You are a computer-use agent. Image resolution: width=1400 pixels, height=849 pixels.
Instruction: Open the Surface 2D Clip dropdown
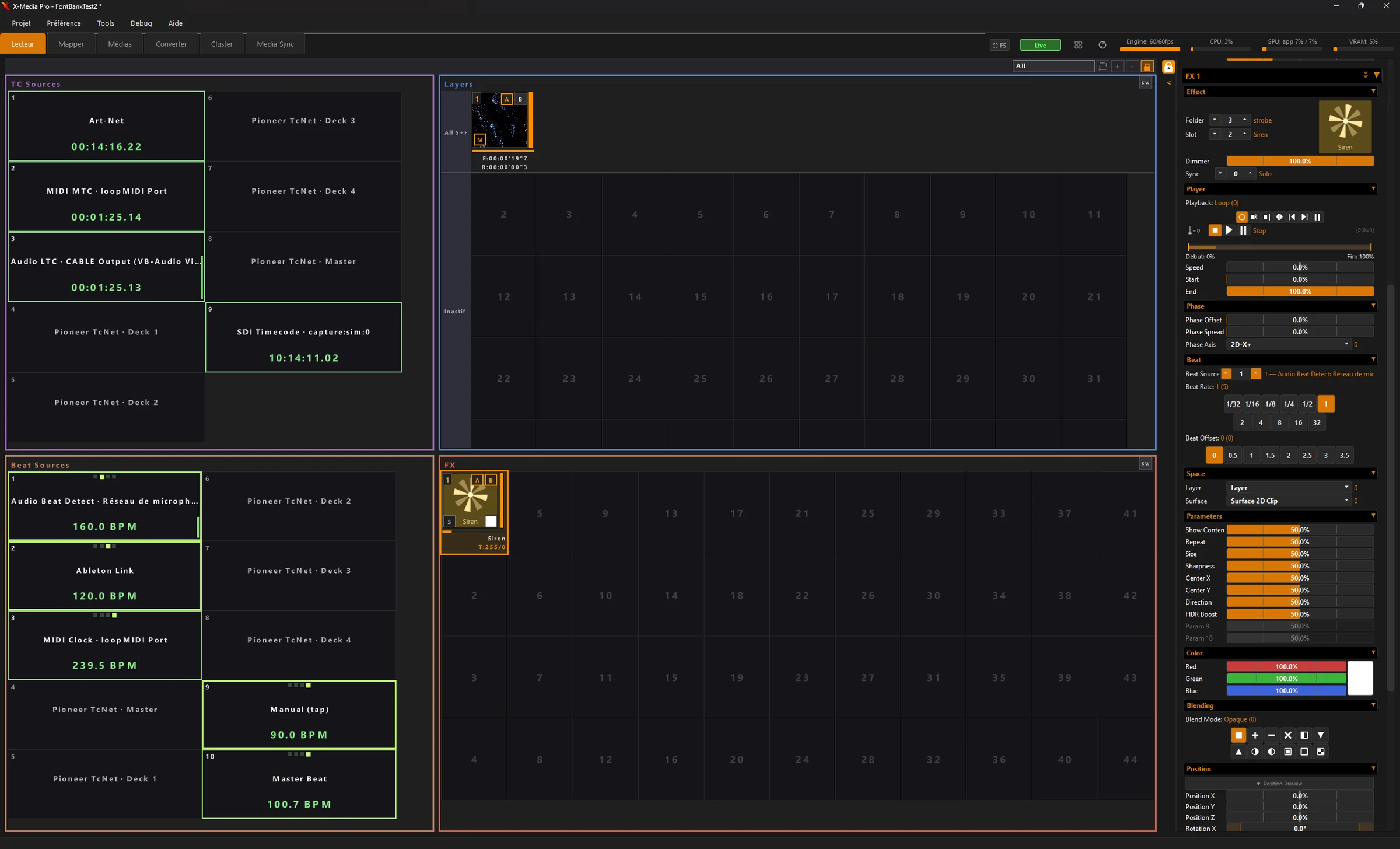click(1289, 501)
